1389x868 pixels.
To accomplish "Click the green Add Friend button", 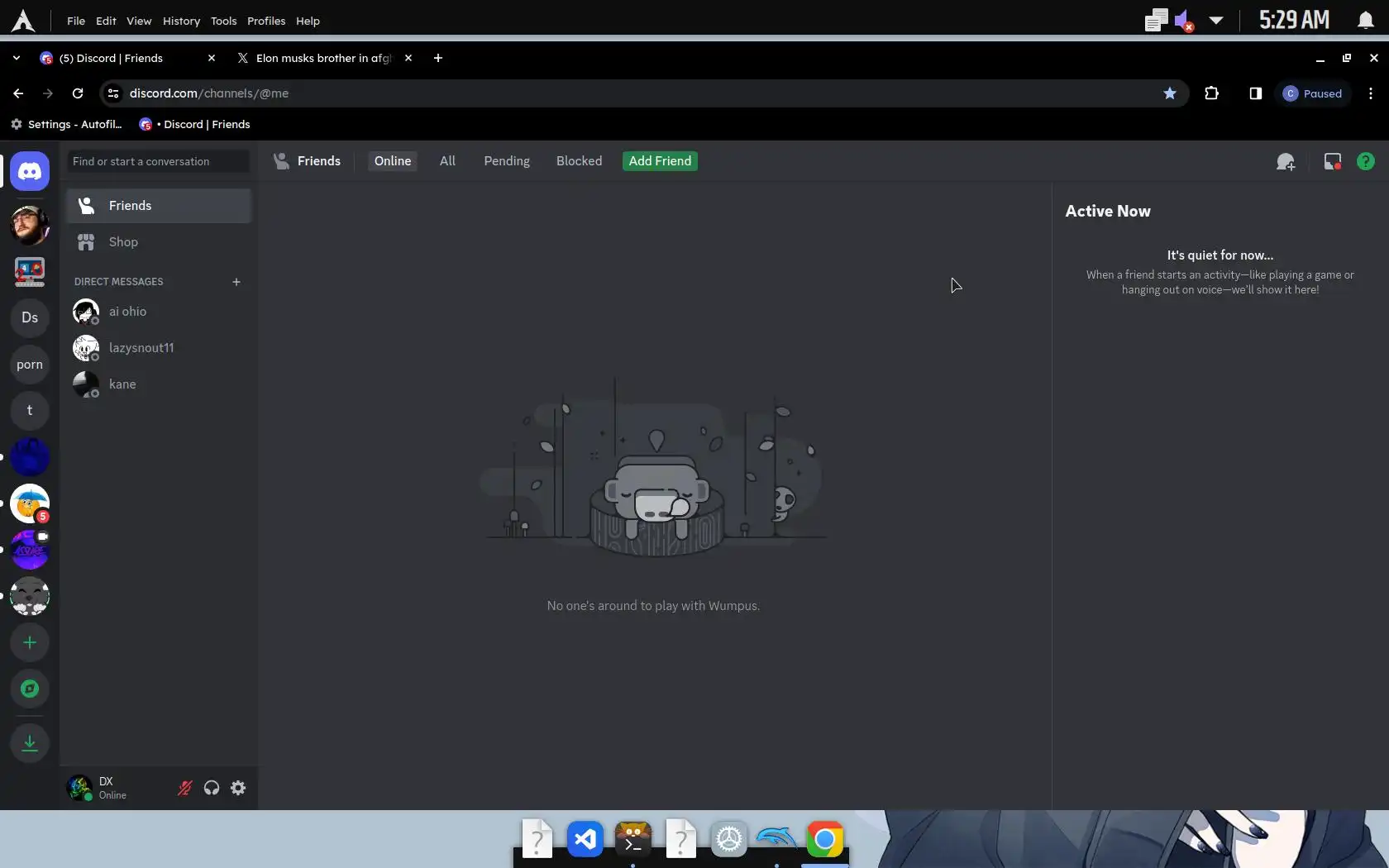I will pos(660,161).
